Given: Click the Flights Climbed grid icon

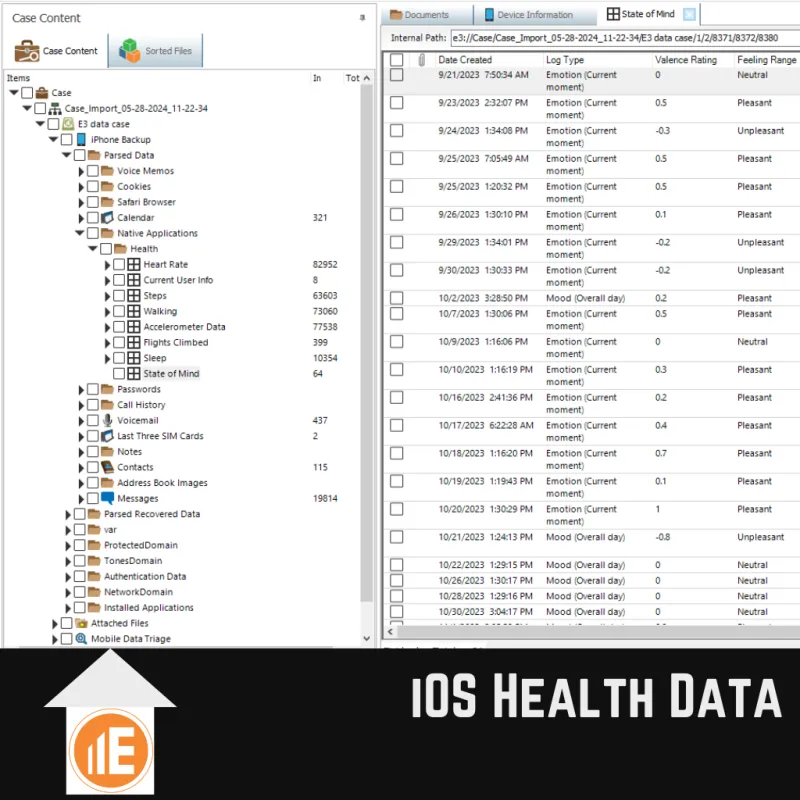Looking at the screenshot, I should click(134, 342).
